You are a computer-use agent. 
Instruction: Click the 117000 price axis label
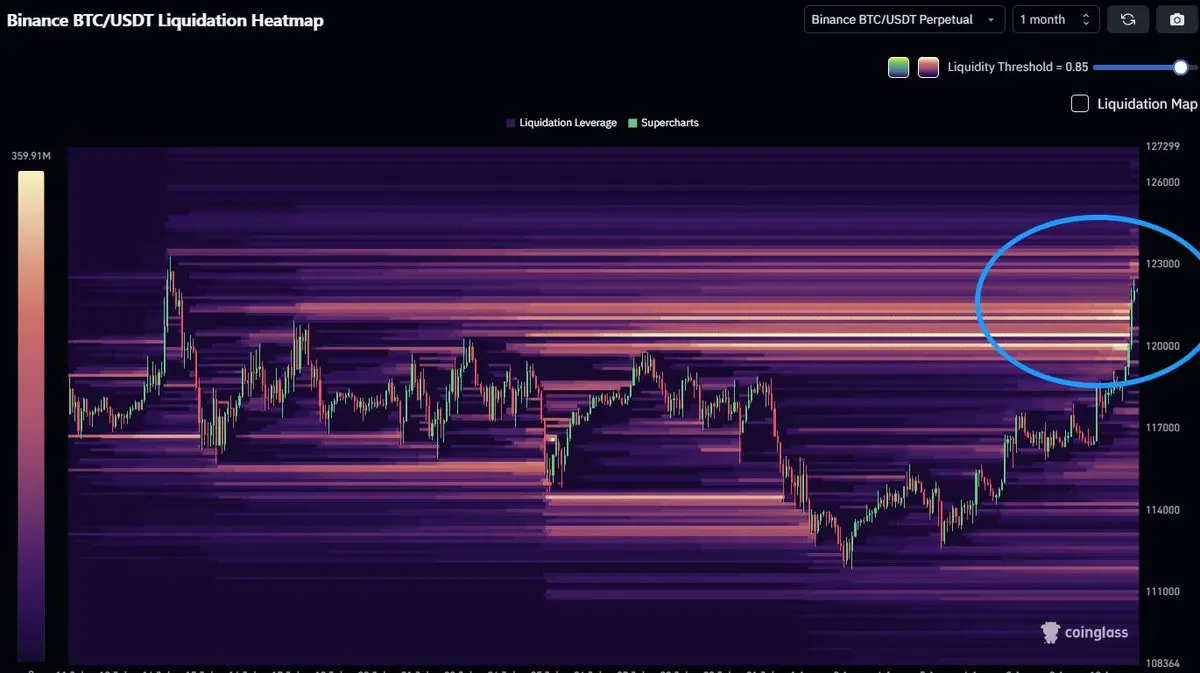(1163, 428)
